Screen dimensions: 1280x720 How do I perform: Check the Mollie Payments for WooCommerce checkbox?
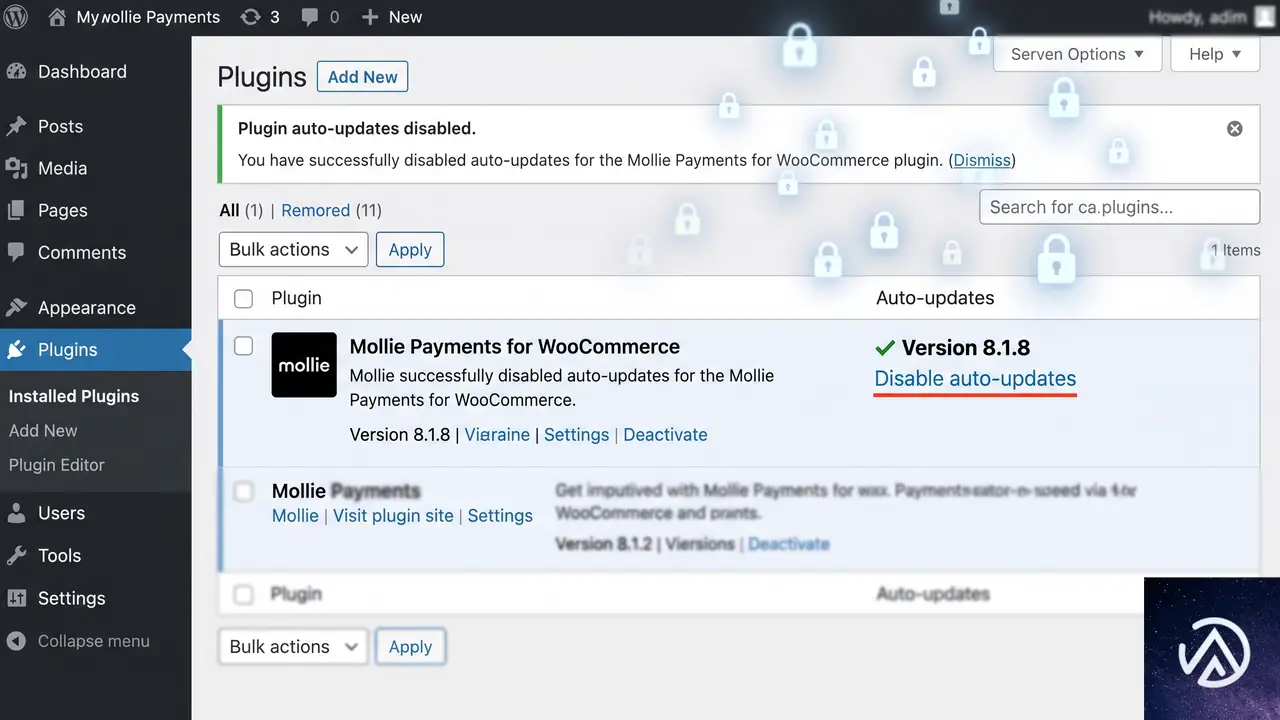(x=243, y=346)
